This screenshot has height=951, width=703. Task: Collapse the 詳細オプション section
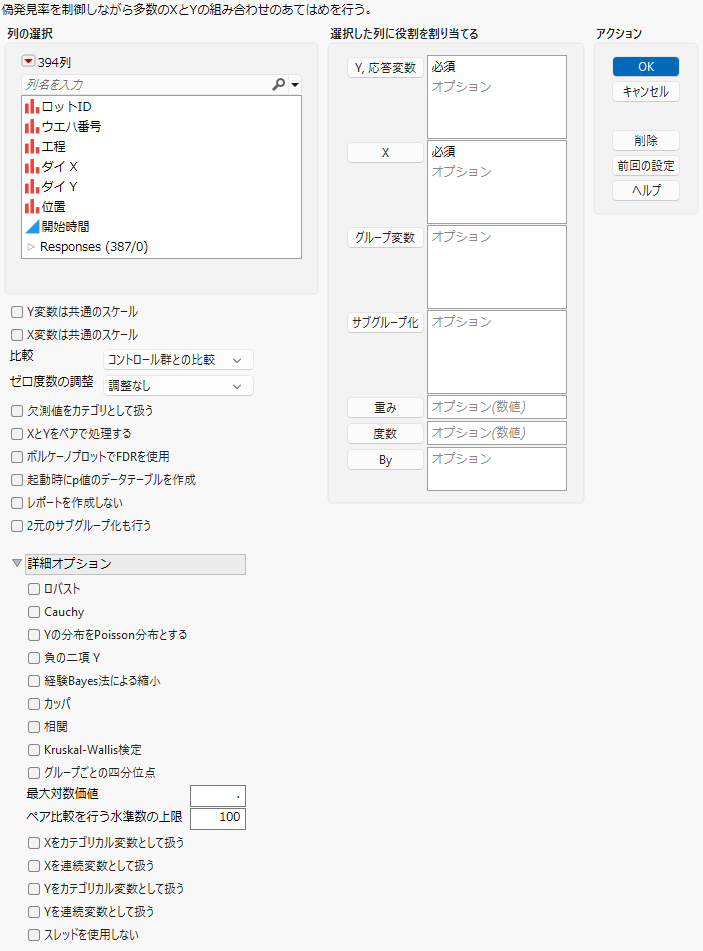pos(17,563)
